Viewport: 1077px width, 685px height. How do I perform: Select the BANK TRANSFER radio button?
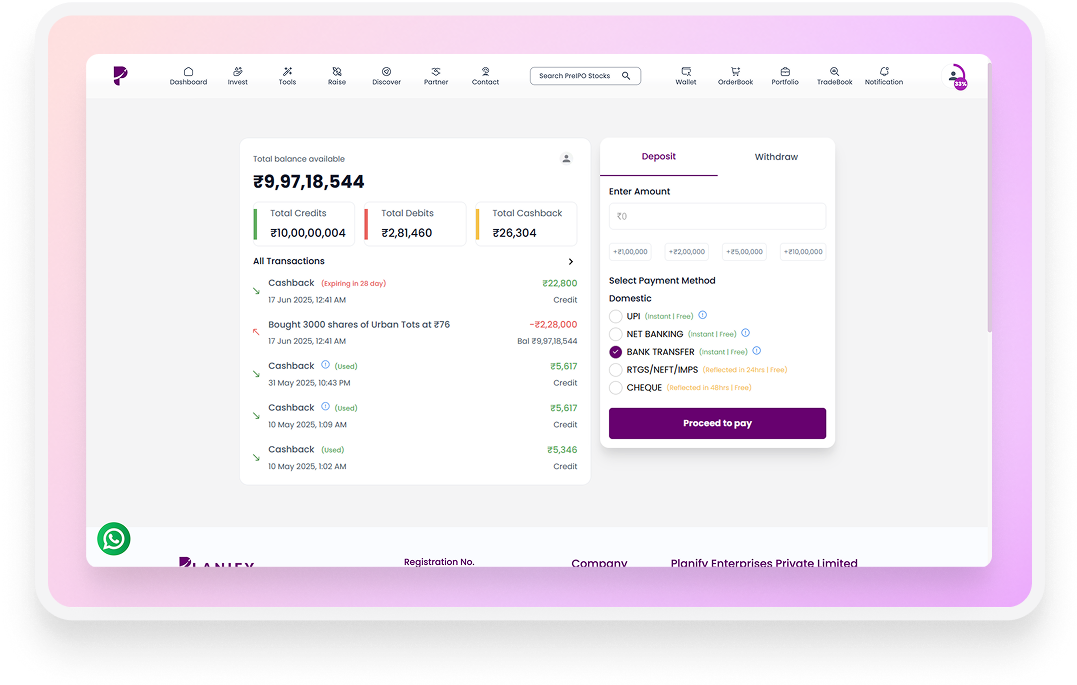coord(615,352)
